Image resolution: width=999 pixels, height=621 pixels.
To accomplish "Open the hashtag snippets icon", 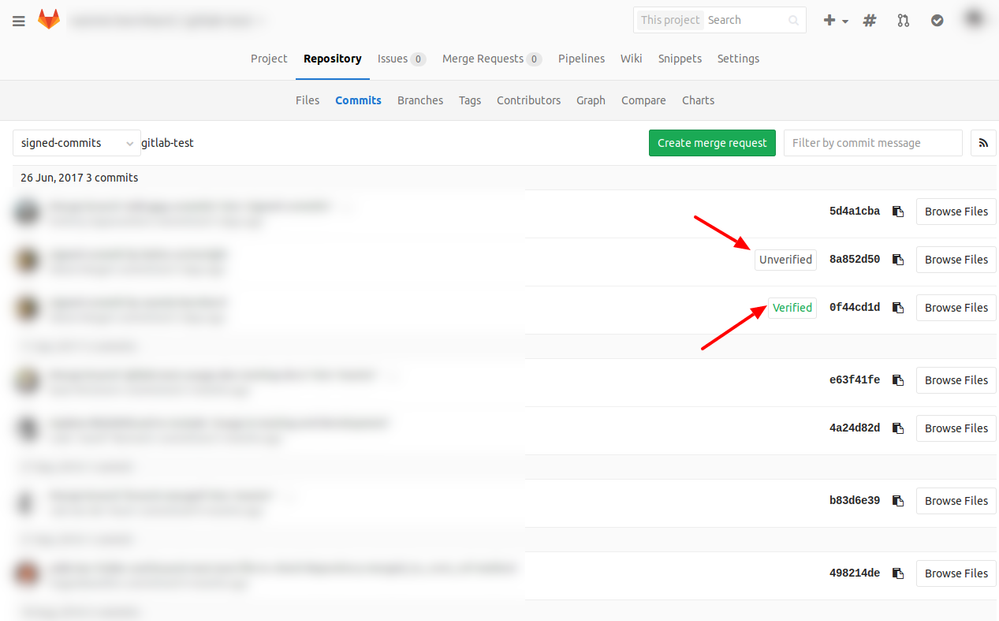I will (870, 20).
